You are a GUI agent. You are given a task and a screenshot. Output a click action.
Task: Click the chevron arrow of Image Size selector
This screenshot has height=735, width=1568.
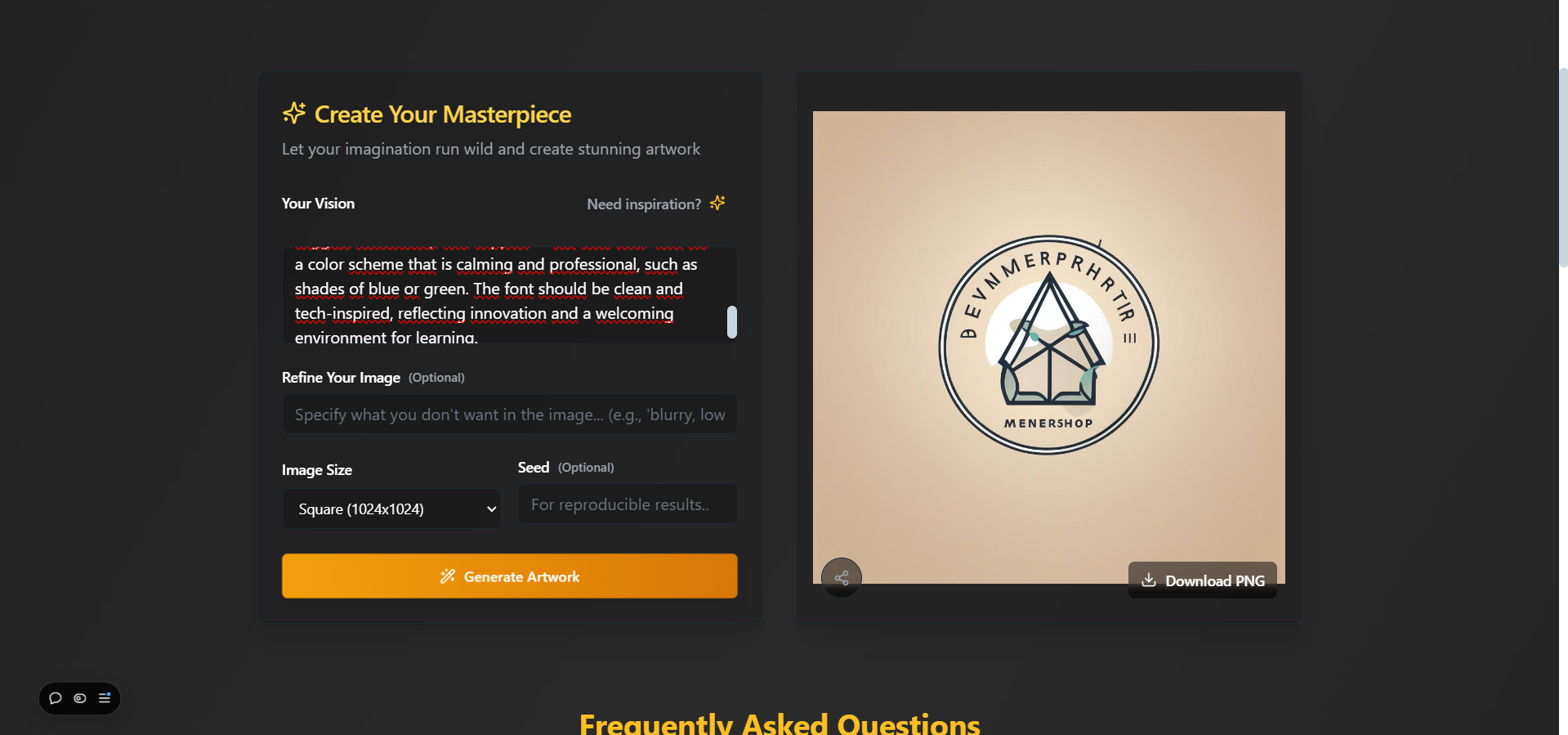pyautogui.click(x=492, y=509)
